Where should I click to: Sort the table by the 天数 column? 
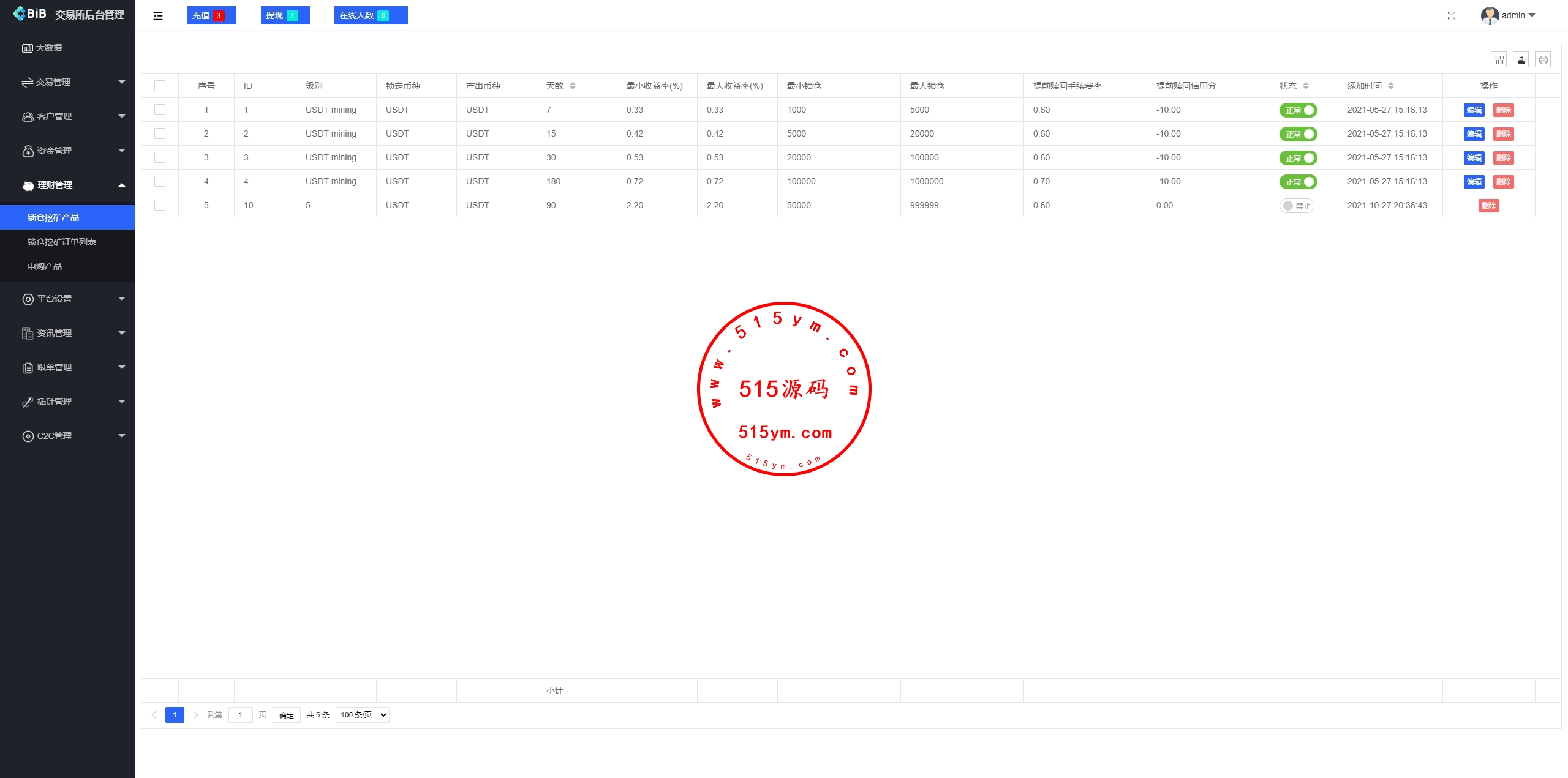pos(572,86)
